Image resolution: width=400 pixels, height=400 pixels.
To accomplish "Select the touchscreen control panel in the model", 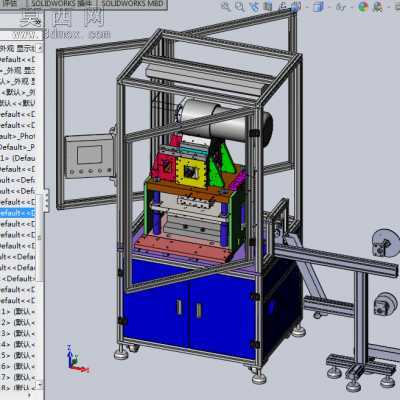I will pos(89,156).
